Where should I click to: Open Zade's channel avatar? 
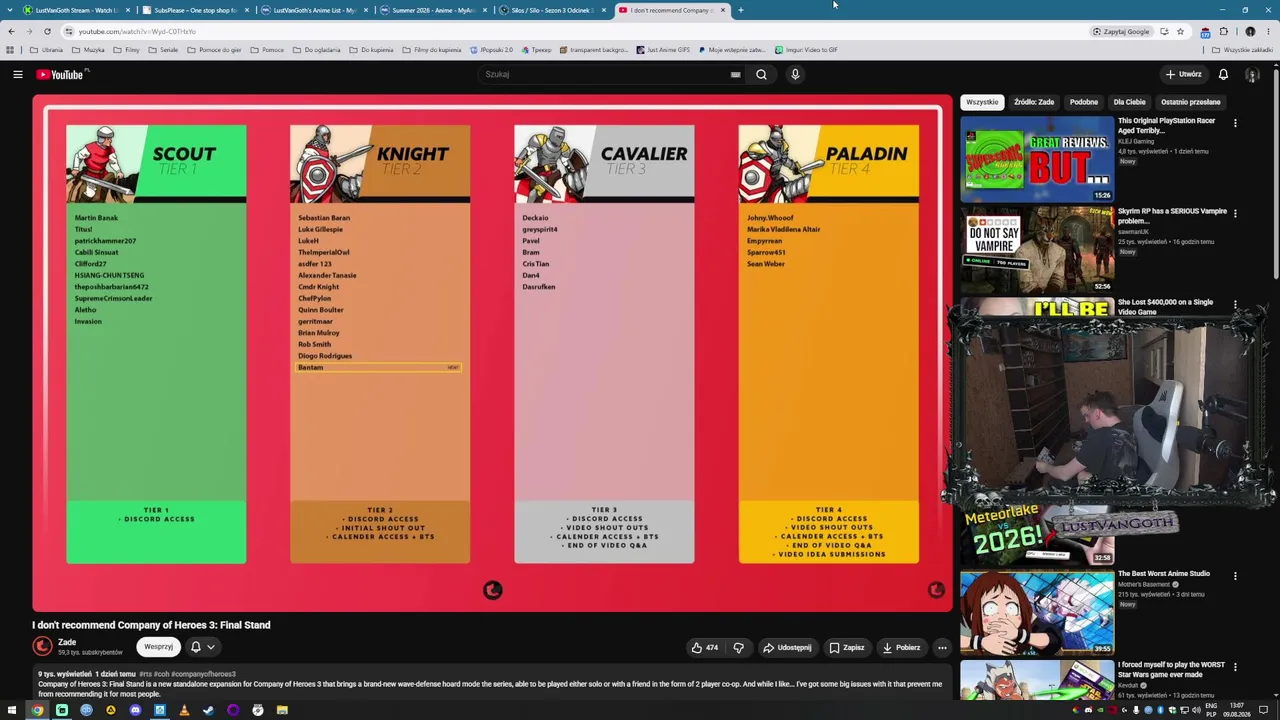click(42, 647)
